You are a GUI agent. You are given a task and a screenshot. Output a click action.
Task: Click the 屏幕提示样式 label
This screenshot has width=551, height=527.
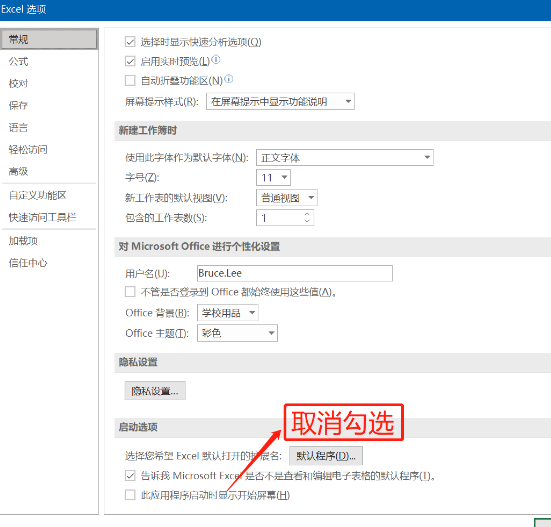(162, 102)
